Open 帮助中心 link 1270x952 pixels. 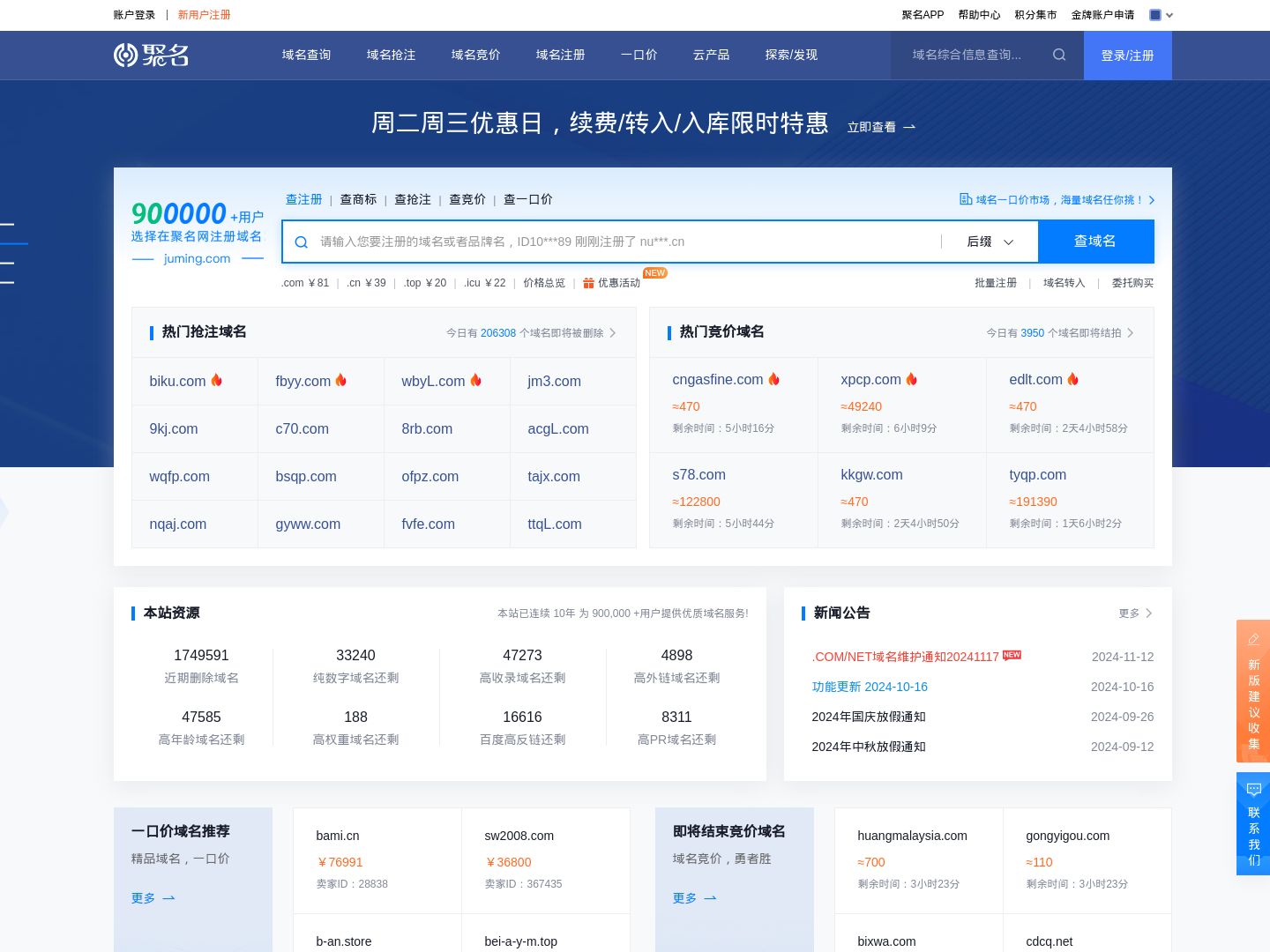979,15
